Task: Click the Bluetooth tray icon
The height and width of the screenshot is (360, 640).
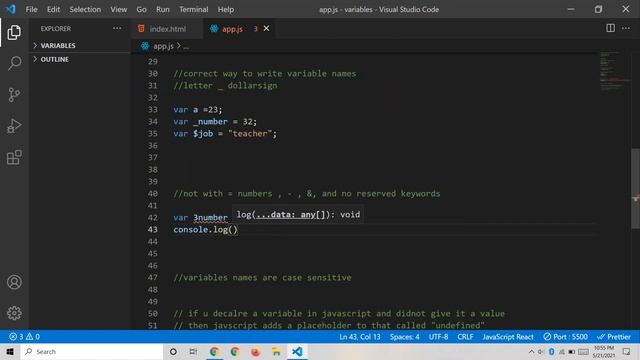Action: [x=551, y=351]
